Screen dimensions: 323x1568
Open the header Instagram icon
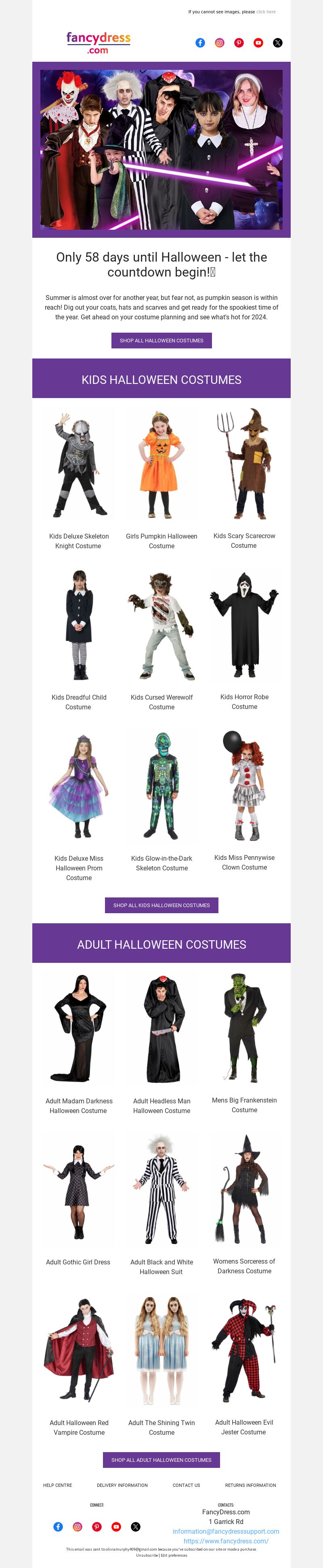(220, 43)
